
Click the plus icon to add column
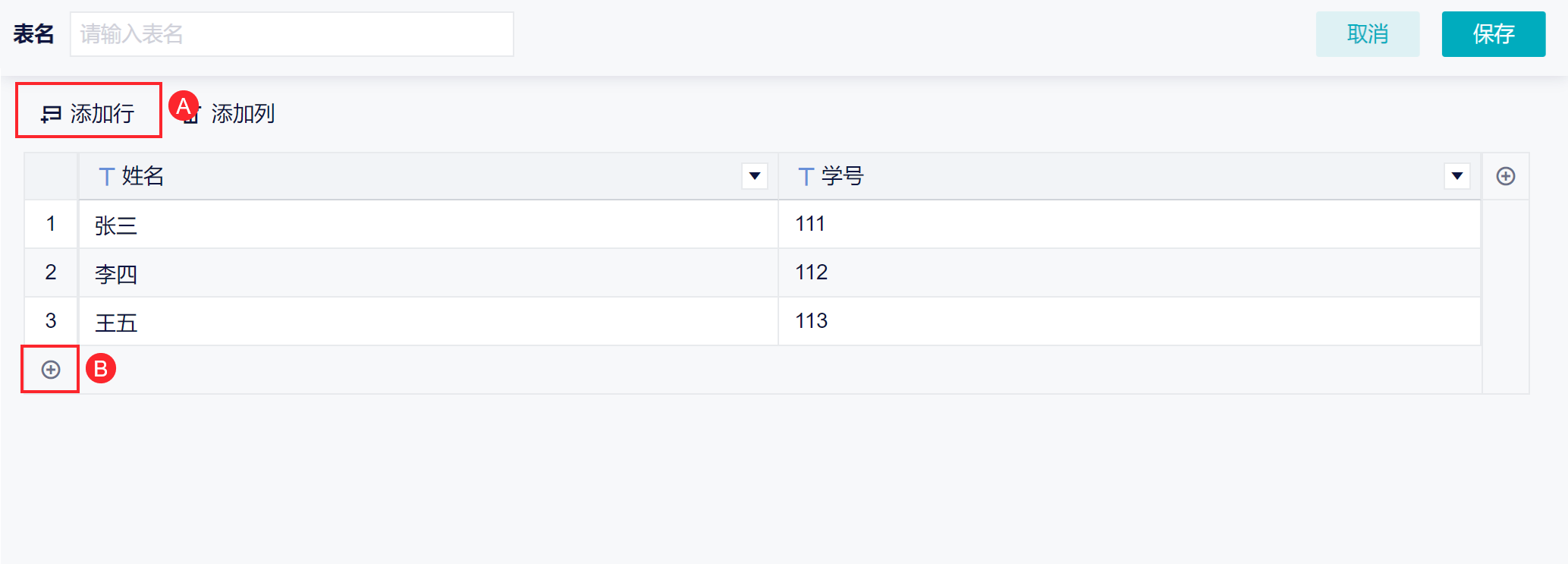point(1505,176)
